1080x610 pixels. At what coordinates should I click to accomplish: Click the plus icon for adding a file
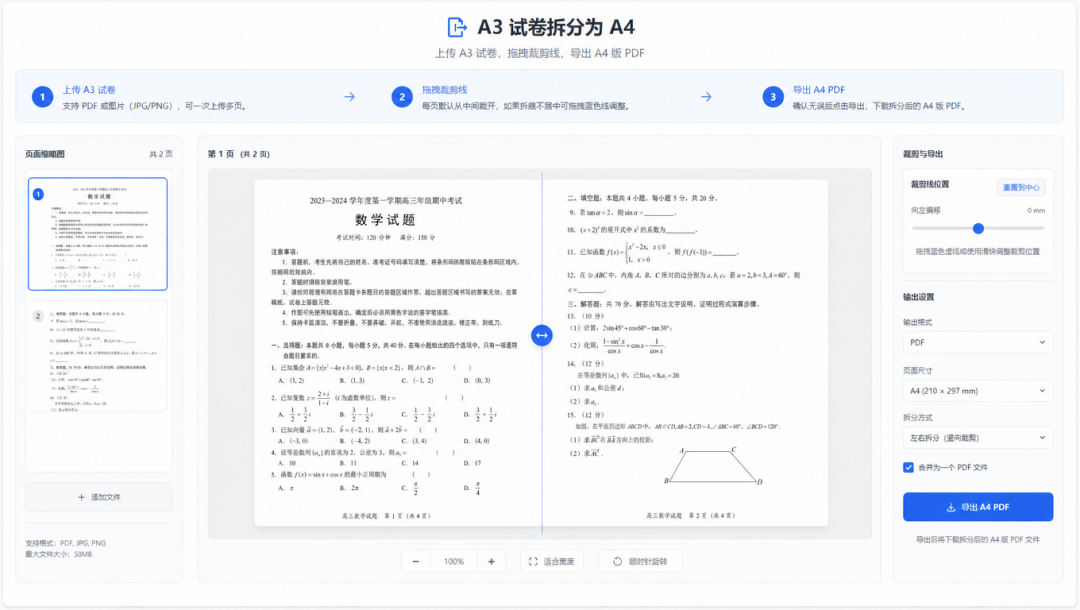tap(81, 497)
